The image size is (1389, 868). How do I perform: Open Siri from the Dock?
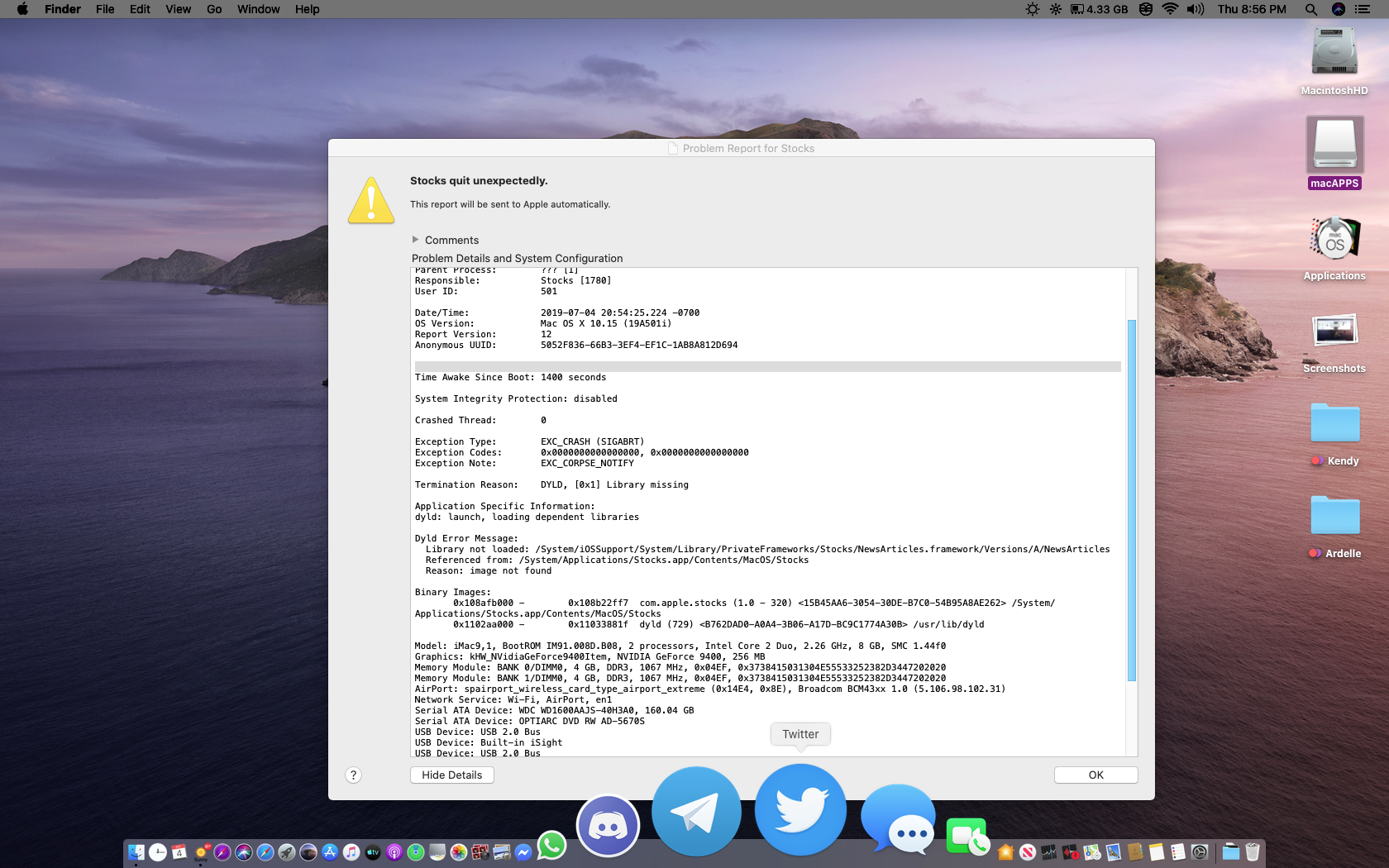[x=244, y=851]
